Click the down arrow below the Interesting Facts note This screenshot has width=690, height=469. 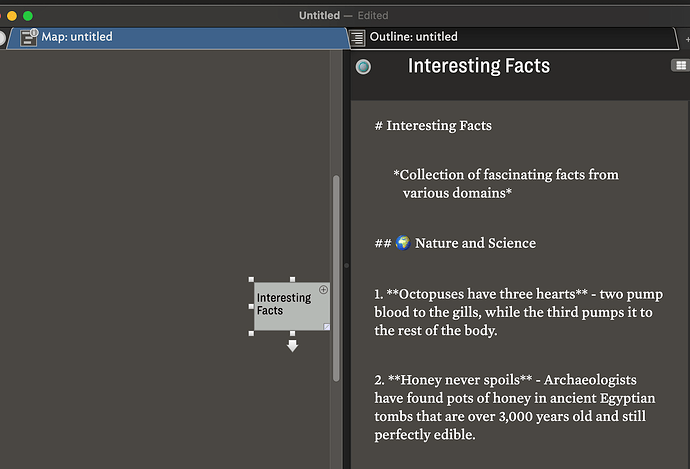(x=292, y=345)
